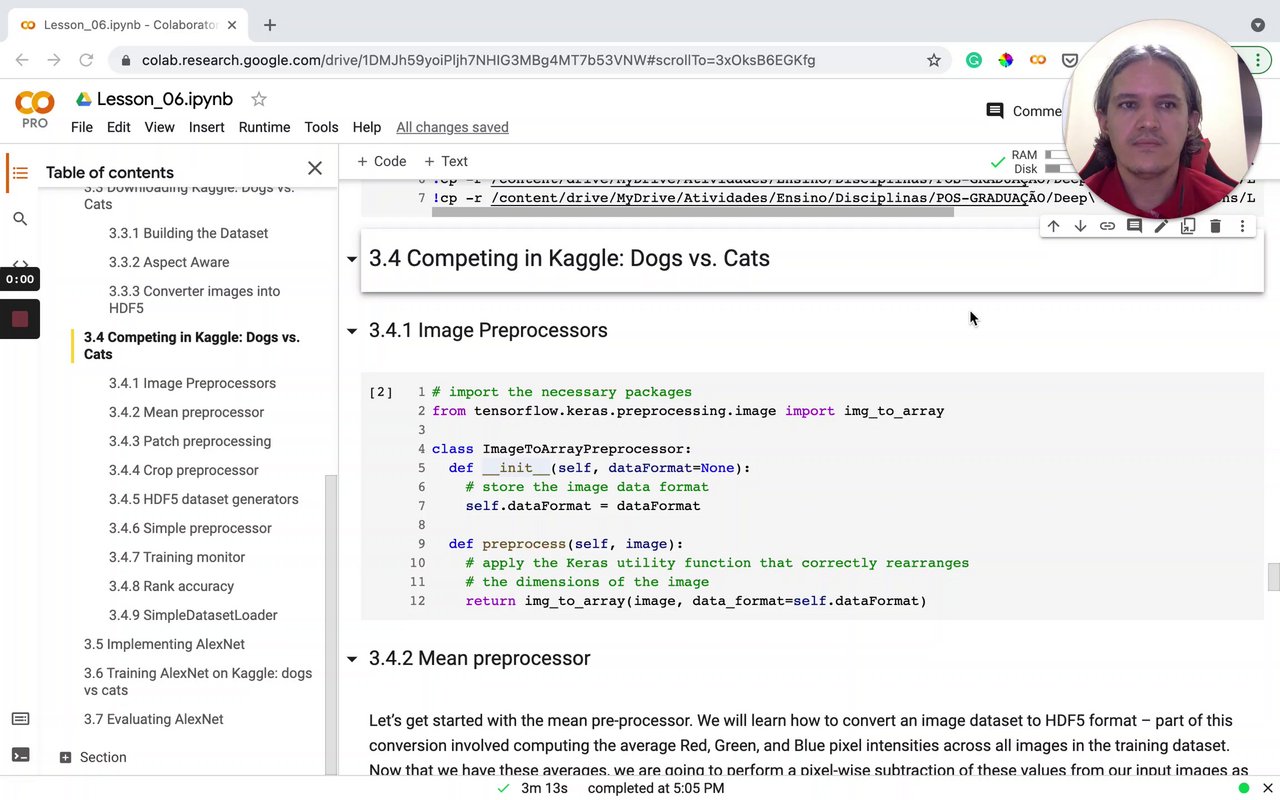The width and height of the screenshot is (1280, 800).
Task: Open the Table of contents sidebar icon
Action: click(x=20, y=172)
